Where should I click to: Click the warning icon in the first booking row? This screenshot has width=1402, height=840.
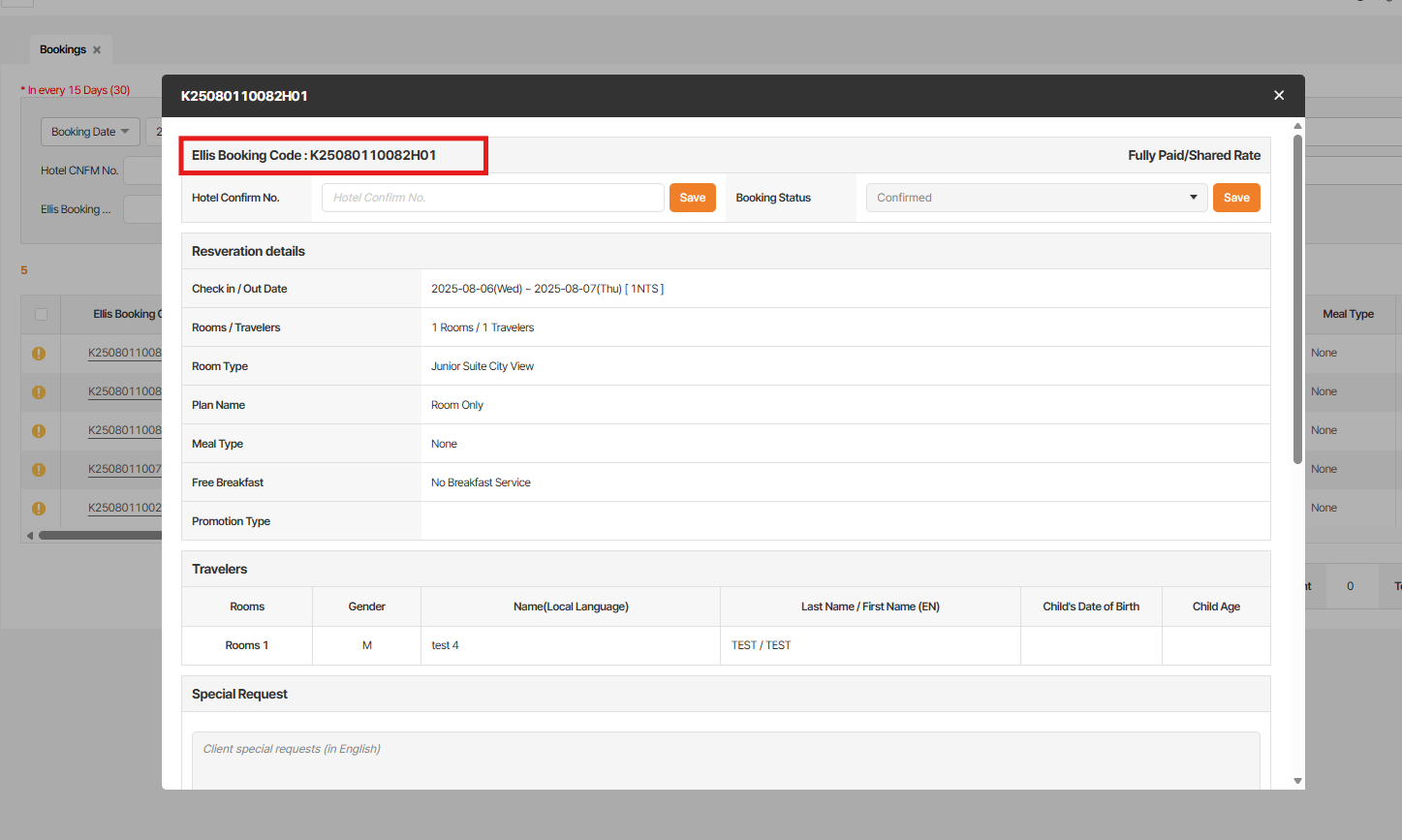point(39,354)
